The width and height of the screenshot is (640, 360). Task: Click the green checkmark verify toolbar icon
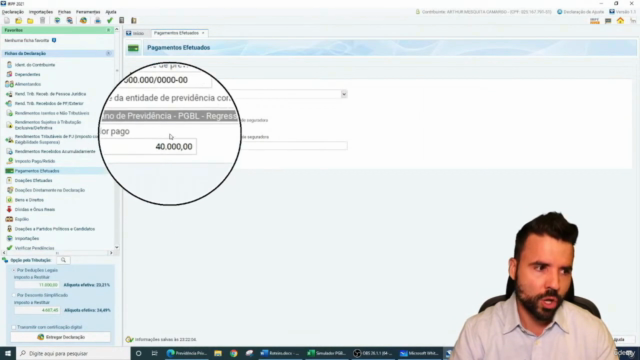110,20
